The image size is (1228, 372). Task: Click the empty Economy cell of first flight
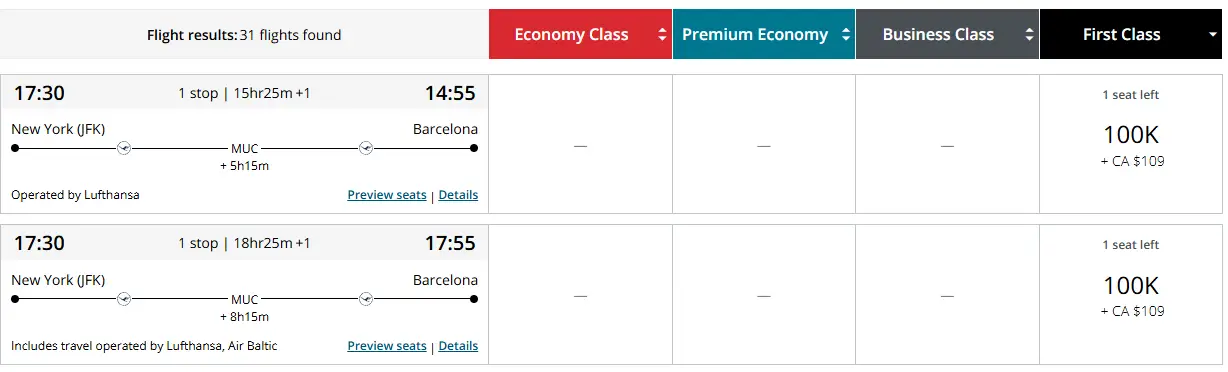click(x=580, y=144)
